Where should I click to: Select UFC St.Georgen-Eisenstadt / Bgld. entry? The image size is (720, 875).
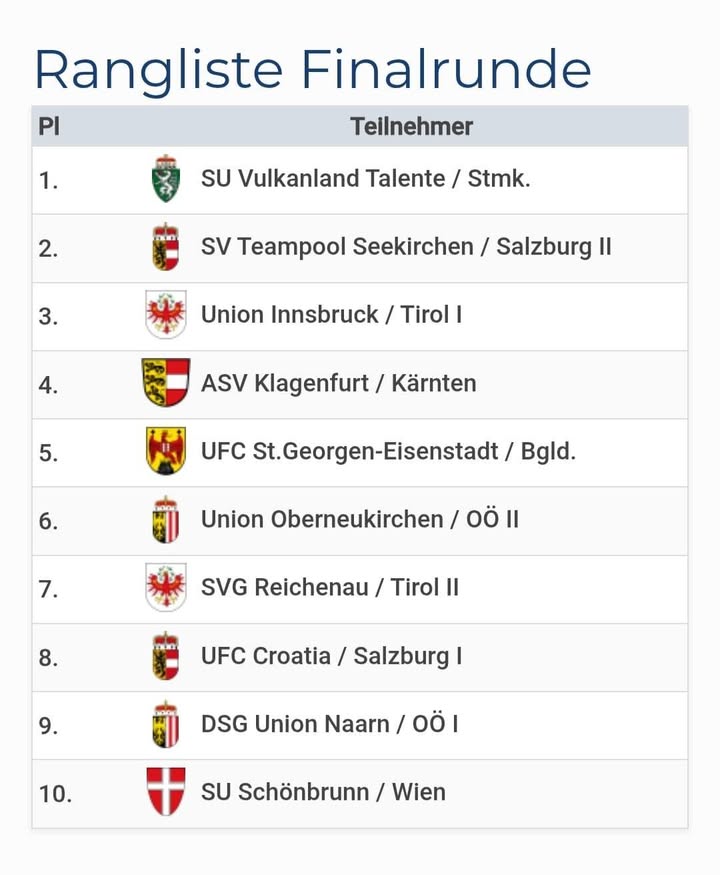[388, 451]
